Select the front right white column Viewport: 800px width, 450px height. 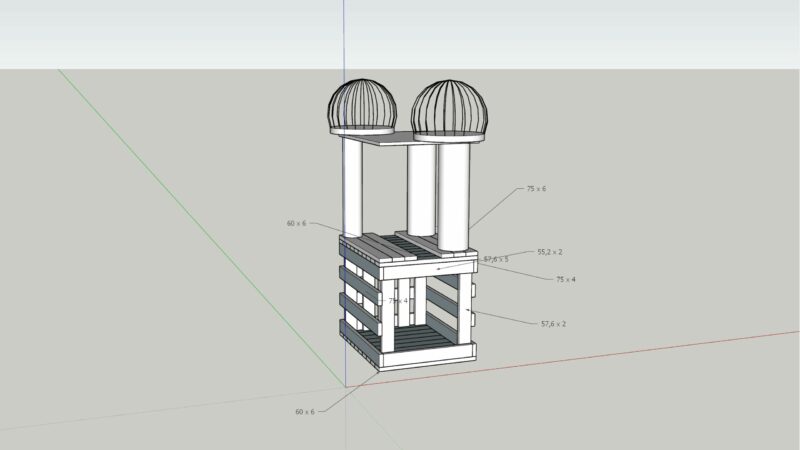tap(454, 197)
